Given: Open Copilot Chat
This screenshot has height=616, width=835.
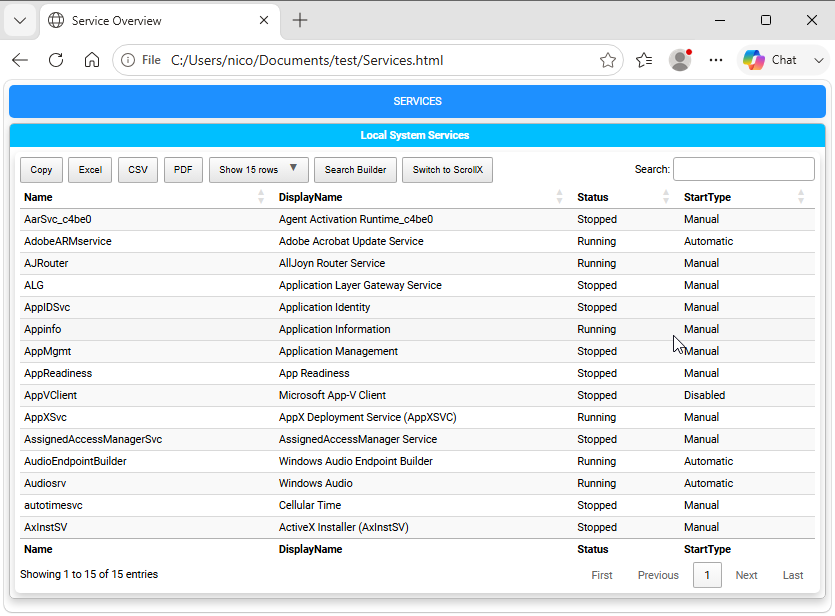Looking at the screenshot, I should 771,60.
